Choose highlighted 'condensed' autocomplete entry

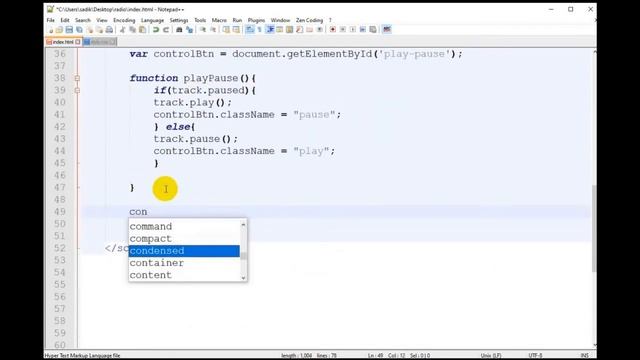(x=184, y=251)
